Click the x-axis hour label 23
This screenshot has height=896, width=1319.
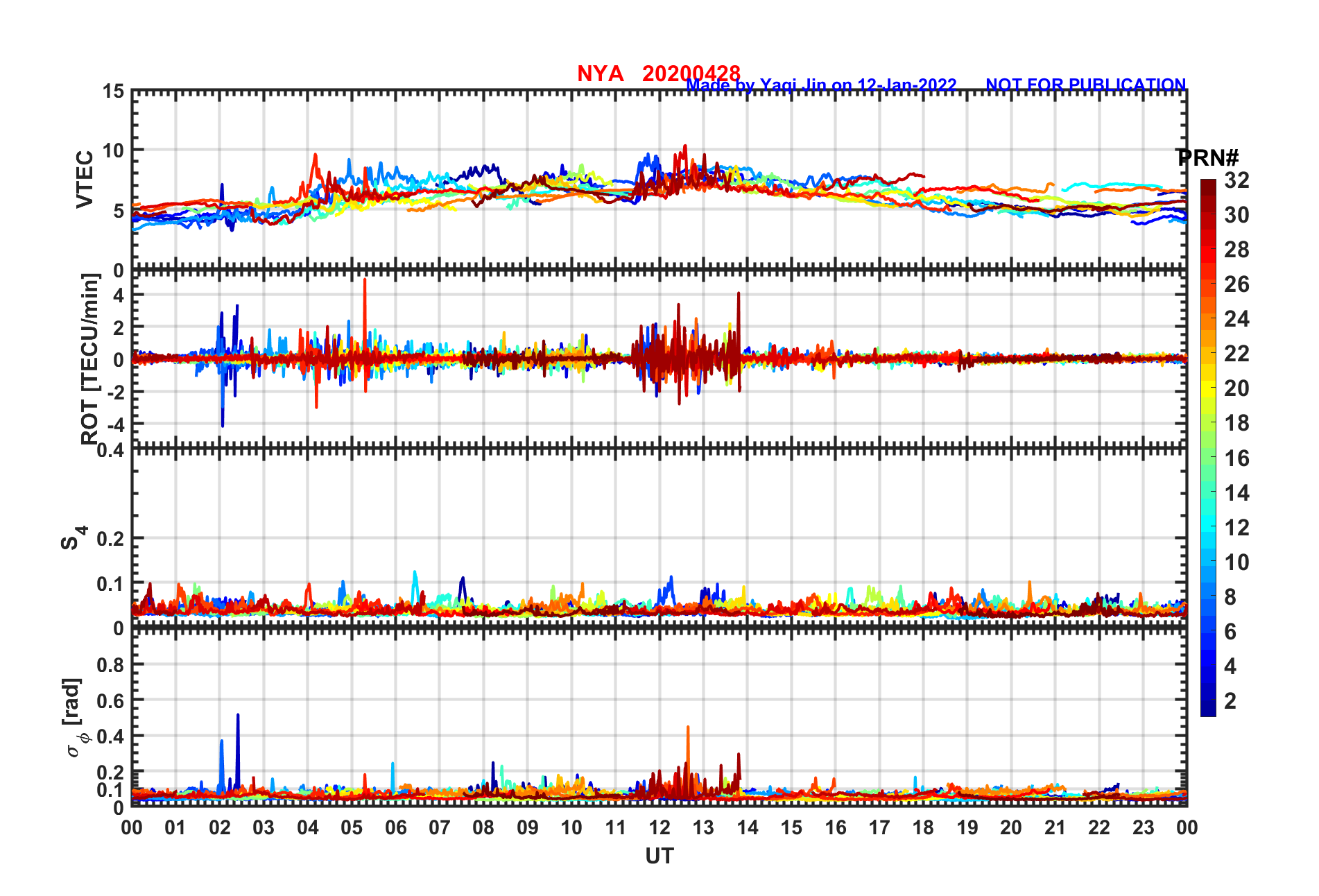click(x=1144, y=828)
